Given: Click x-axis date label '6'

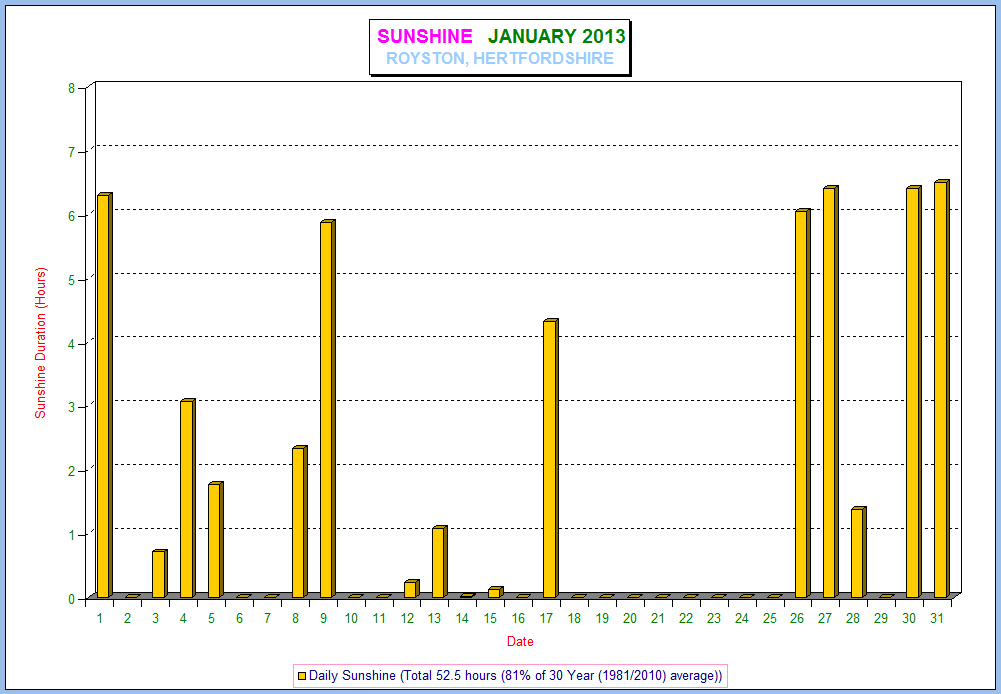Looking at the screenshot, I should coord(239,618).
